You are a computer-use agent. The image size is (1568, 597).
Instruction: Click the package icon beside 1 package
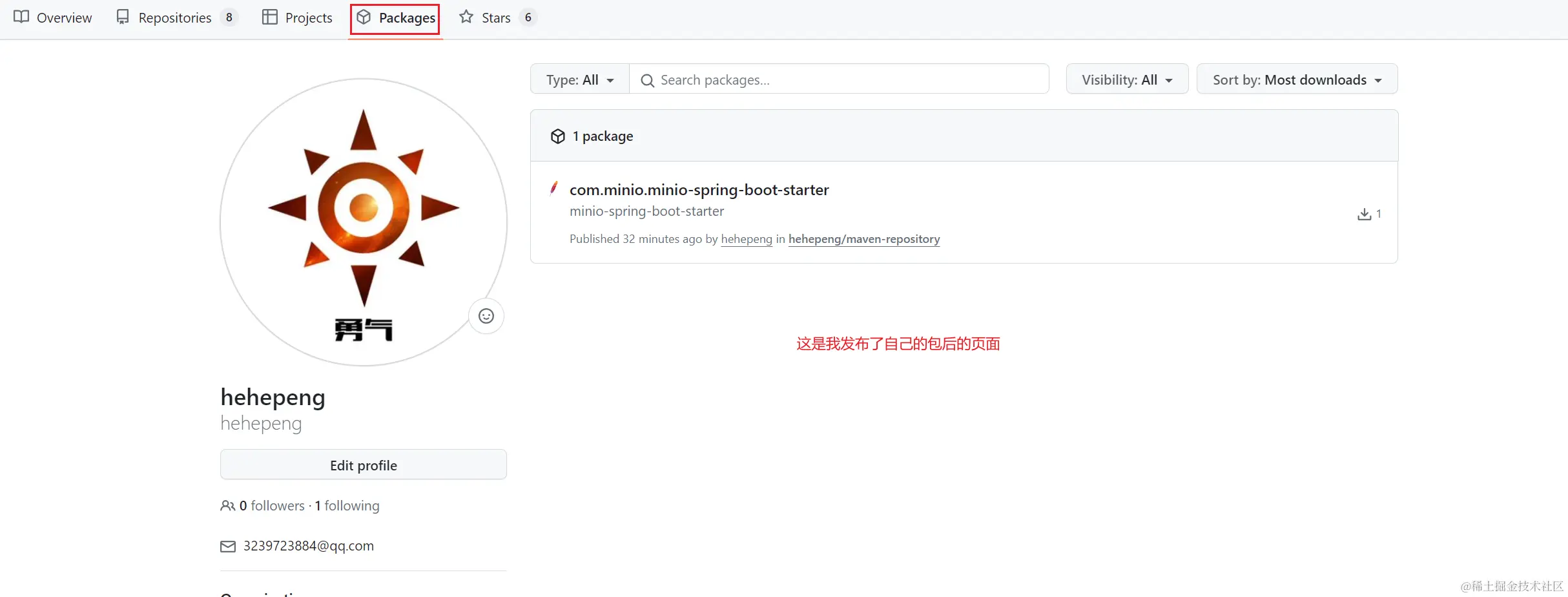point(558,136)
